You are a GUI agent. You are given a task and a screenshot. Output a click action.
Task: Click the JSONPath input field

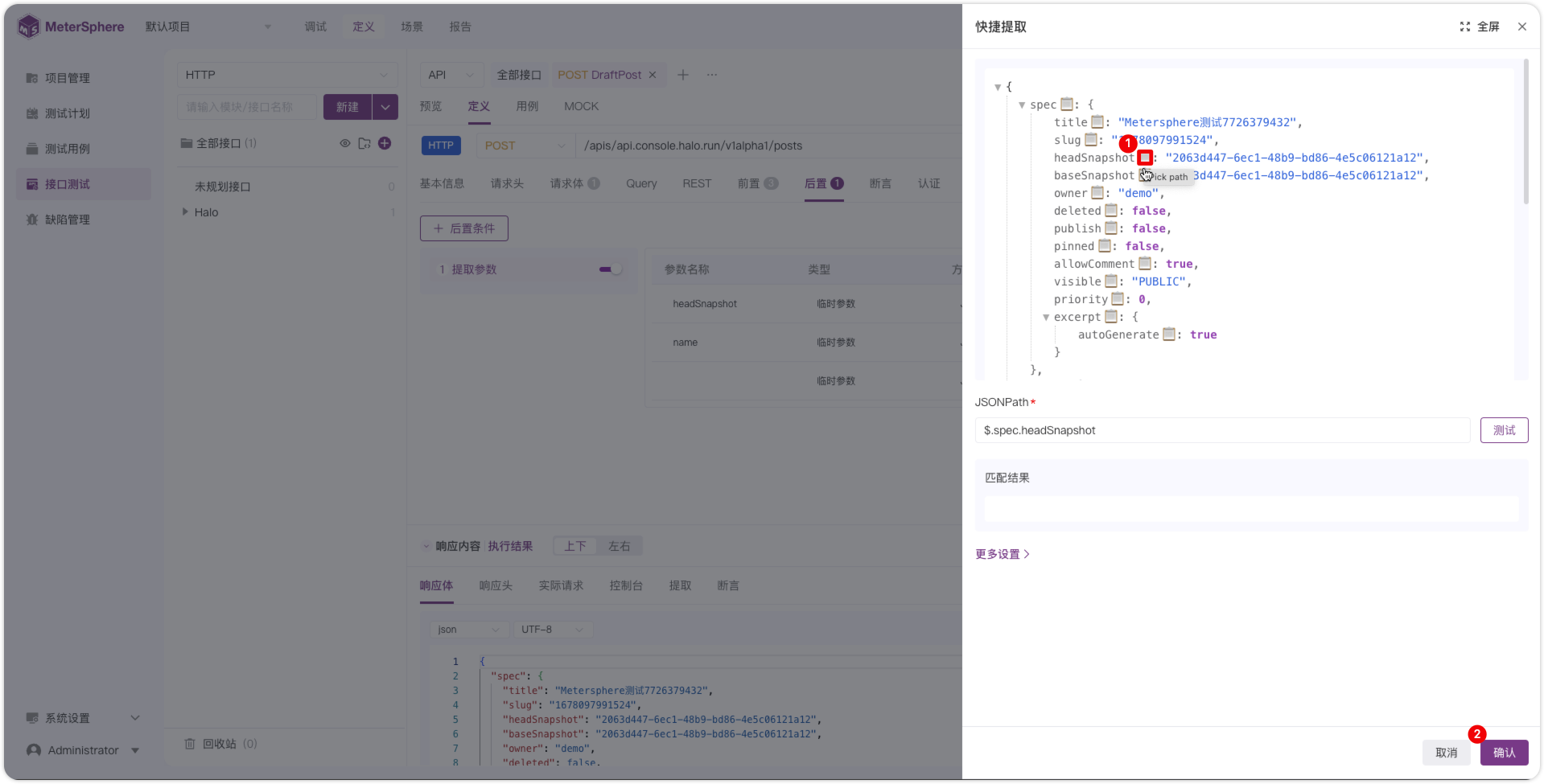tap(1222, 430)
